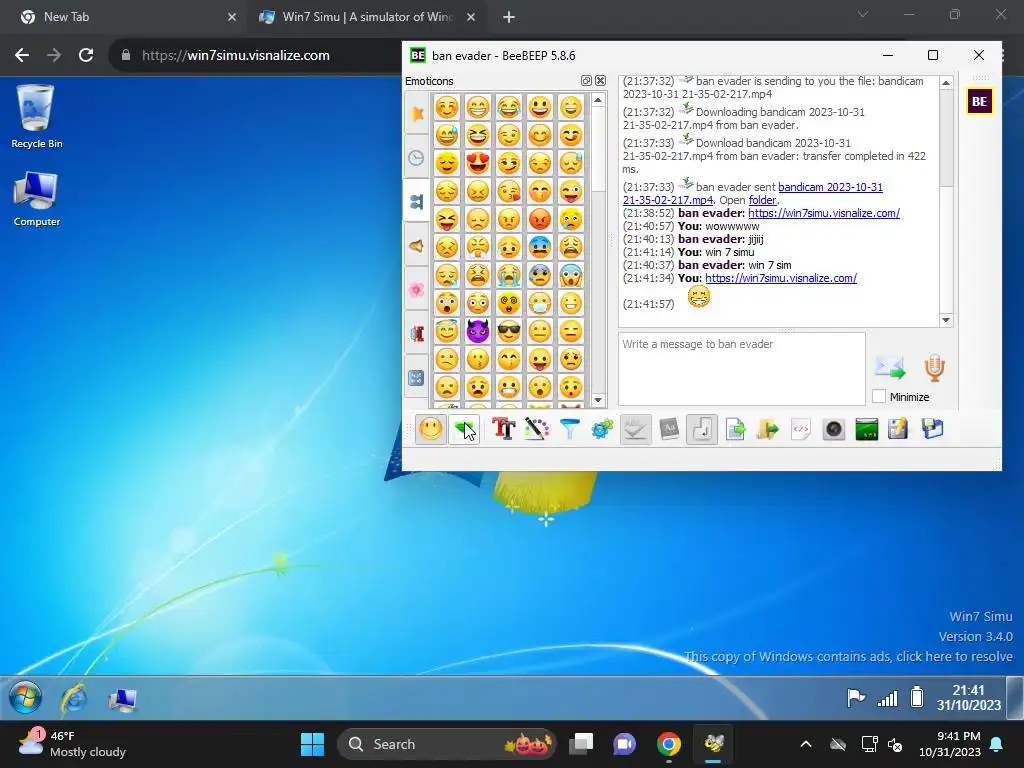Click the green gem toolbar icon
The image size is (1024, 768).
pos(464,429)
